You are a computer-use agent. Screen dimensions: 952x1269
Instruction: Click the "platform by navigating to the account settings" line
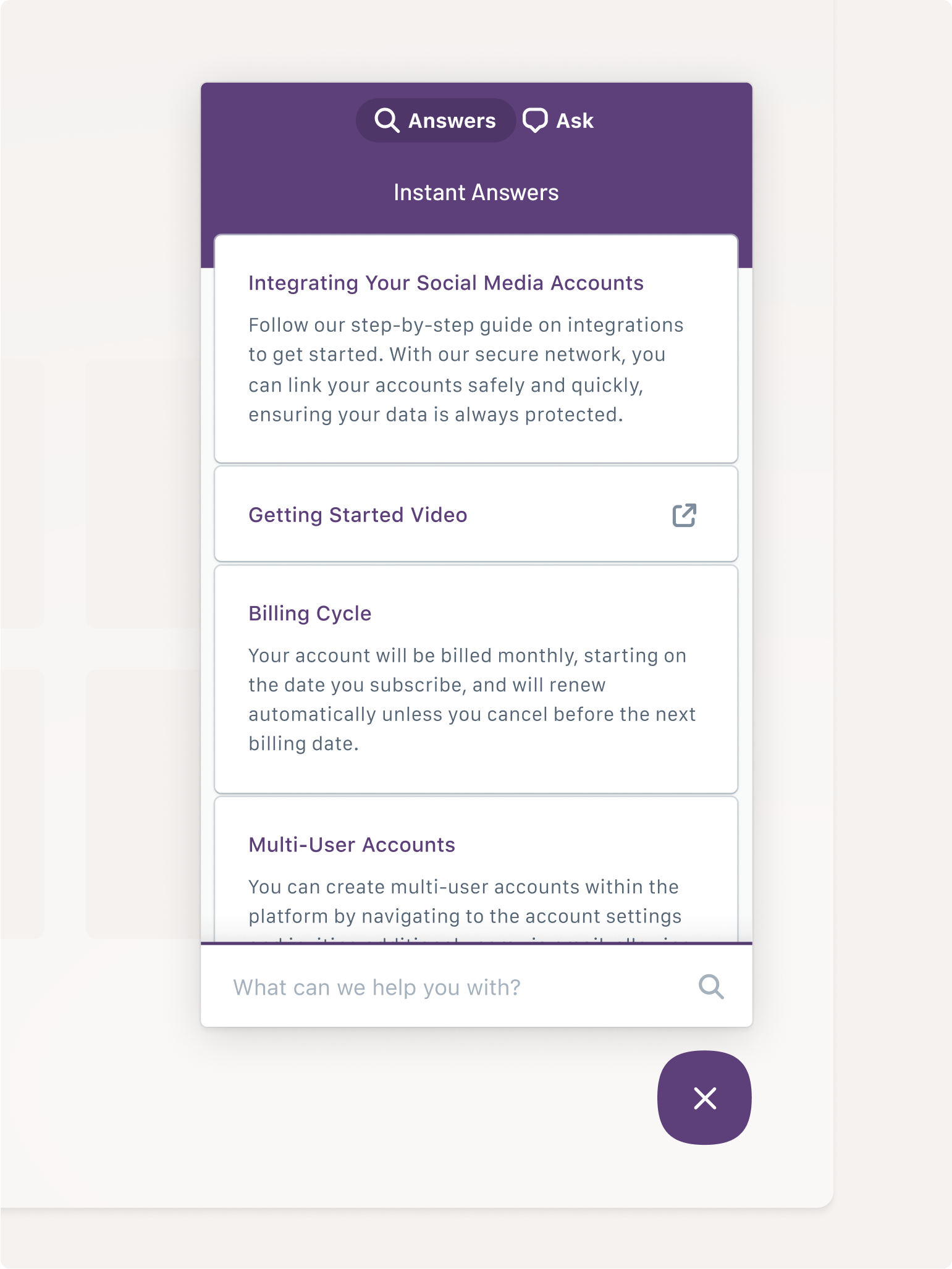pyautogui.click(x=465, y=916)
